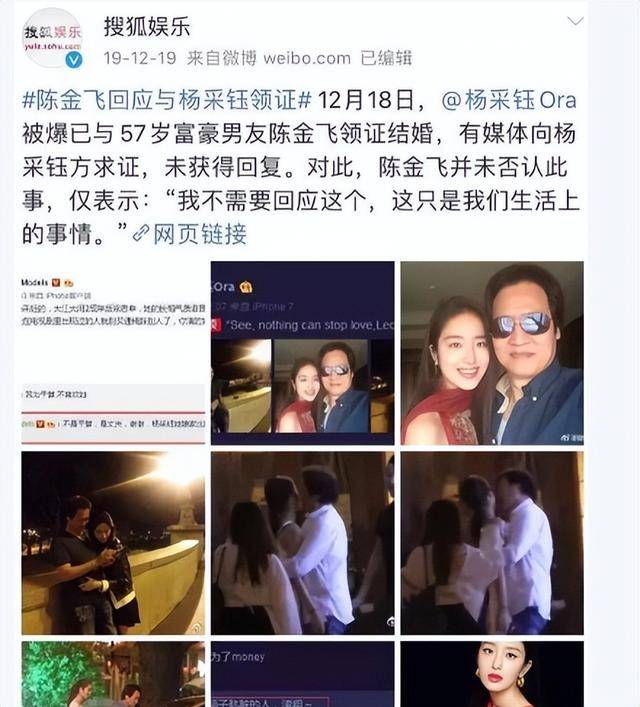Open the 网页链接 web link
The height and width of the screenshot is (707, 640).
point(200,234)
